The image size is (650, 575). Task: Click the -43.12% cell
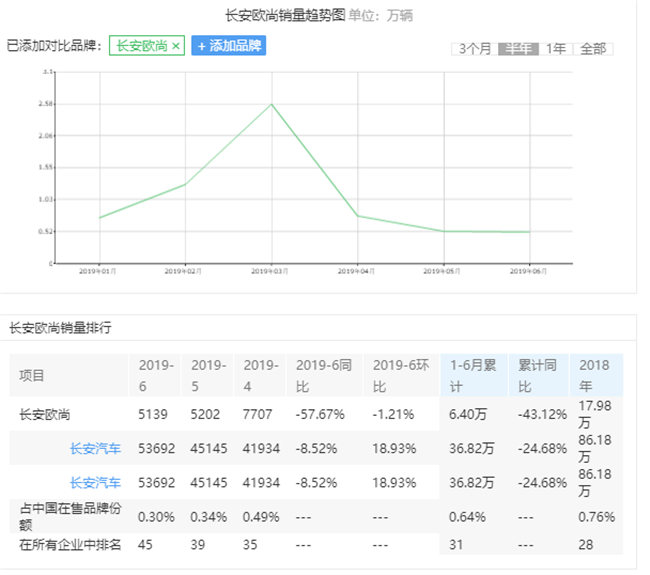[x=542, y=414]
